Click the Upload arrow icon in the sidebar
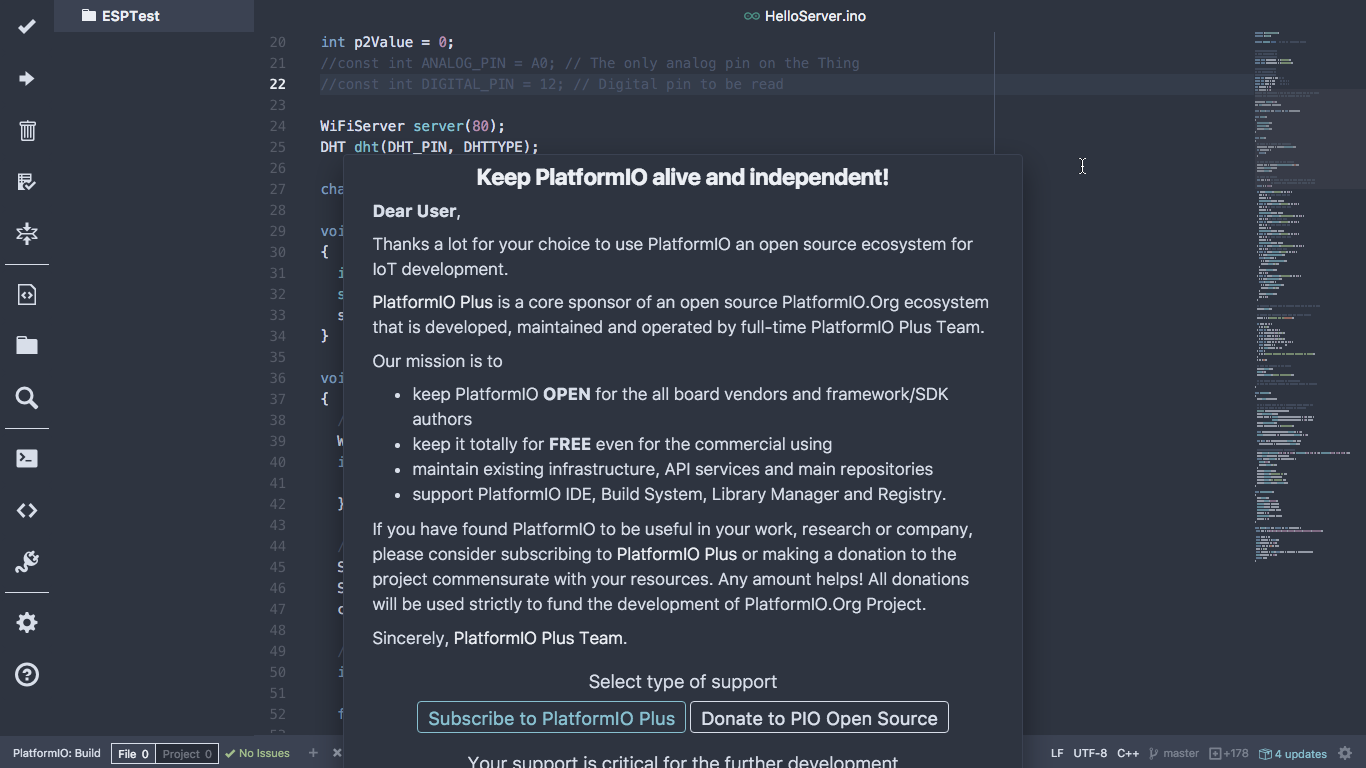Image resolution: width=1366 pixels, height=768 pixels. [27, 78]
